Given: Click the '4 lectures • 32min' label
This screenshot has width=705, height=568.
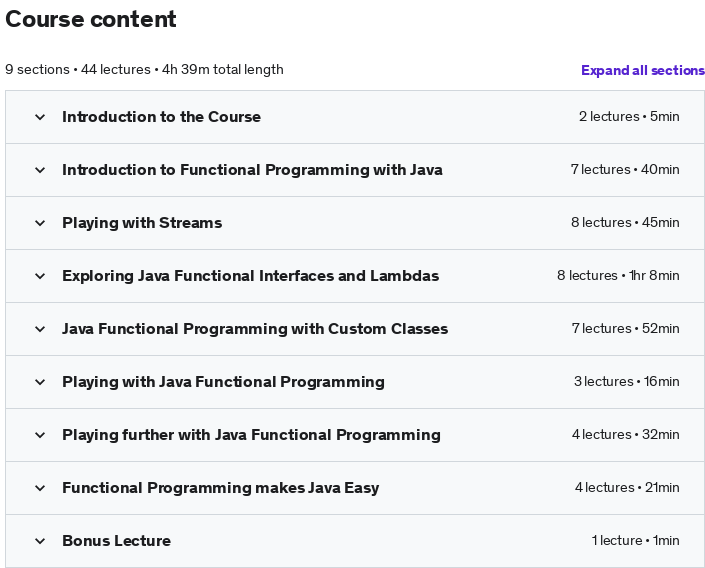Looking at the screenshot, I should [x=625, y=435].
